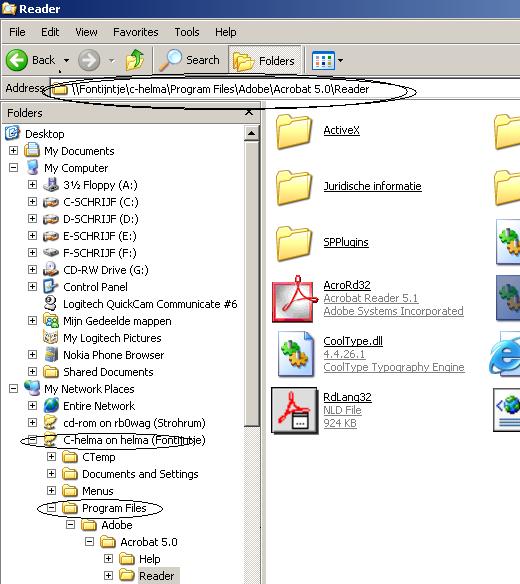Expand My Documents node
This screenshot has height=584, width=520.
[x=13, y=150]
